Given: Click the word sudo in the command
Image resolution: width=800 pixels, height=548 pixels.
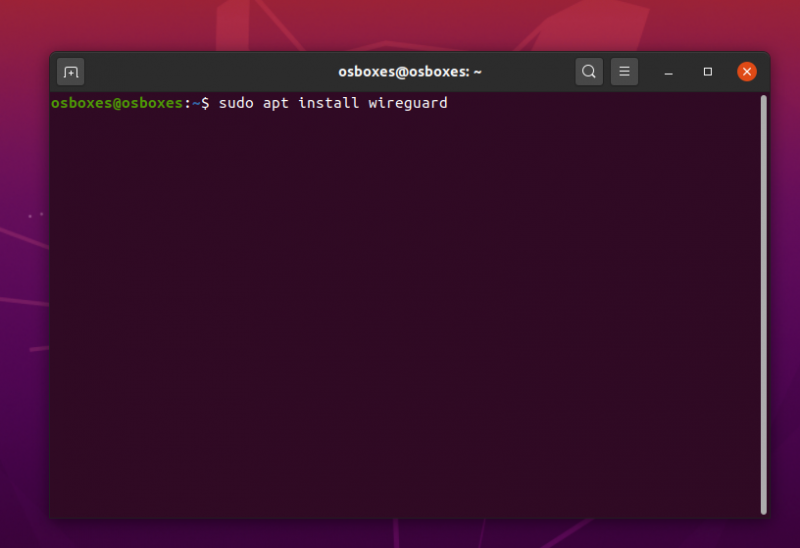Looking at the screenshot, I should (234, 103).
